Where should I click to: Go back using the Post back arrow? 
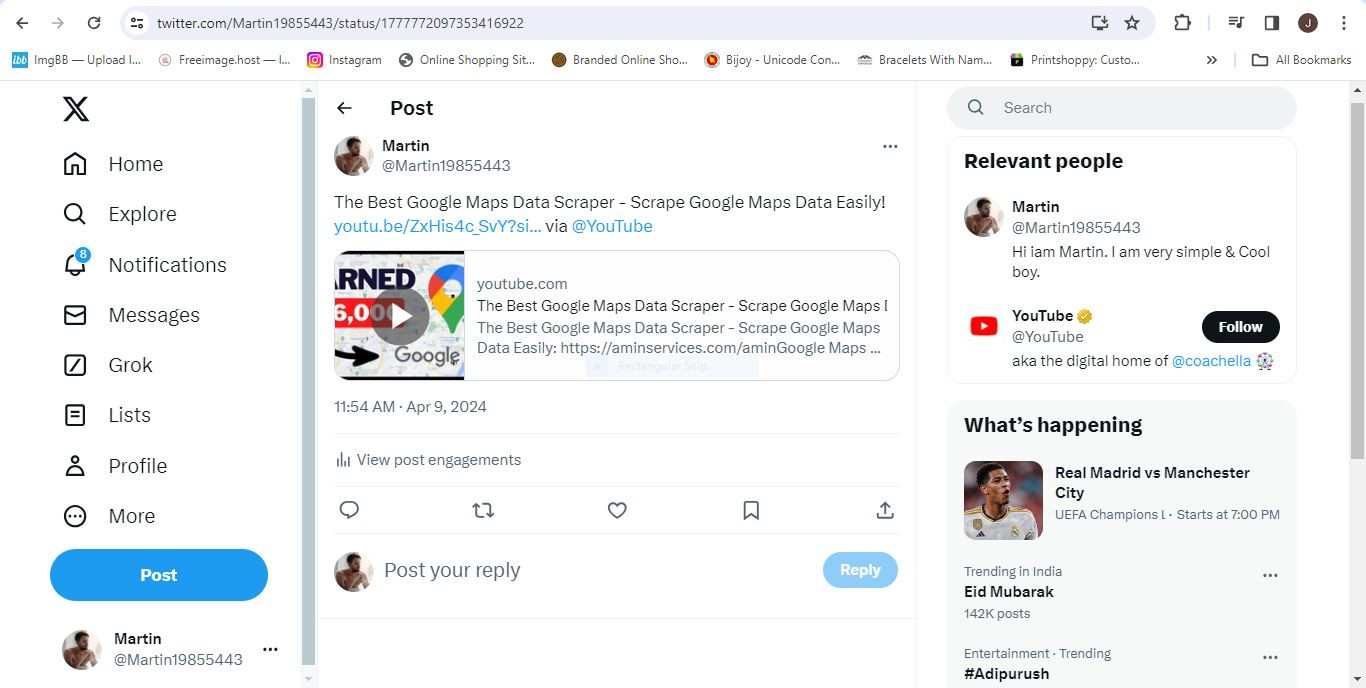345,108
